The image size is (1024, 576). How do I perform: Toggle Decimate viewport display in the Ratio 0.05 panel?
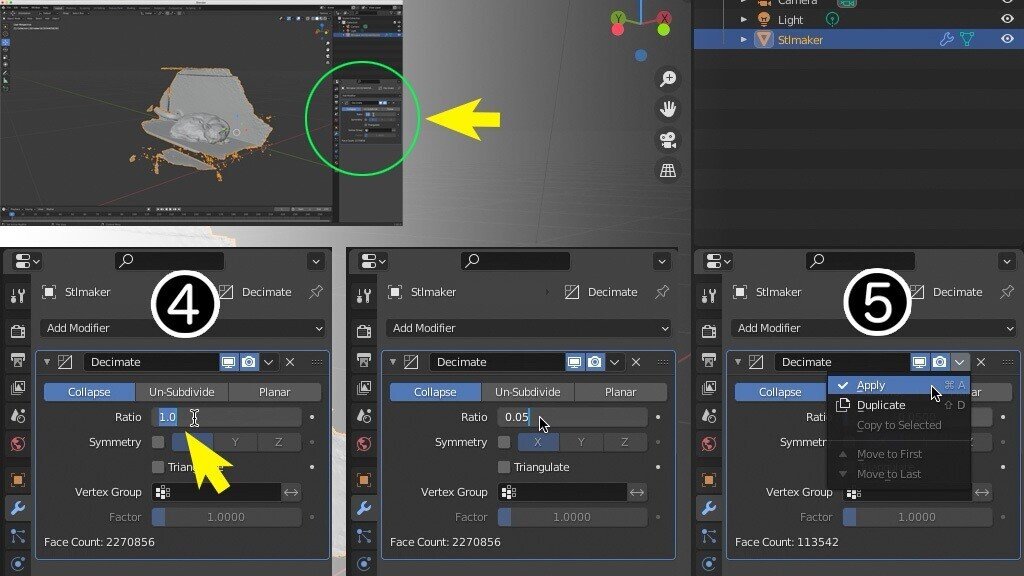pos(575,362)
